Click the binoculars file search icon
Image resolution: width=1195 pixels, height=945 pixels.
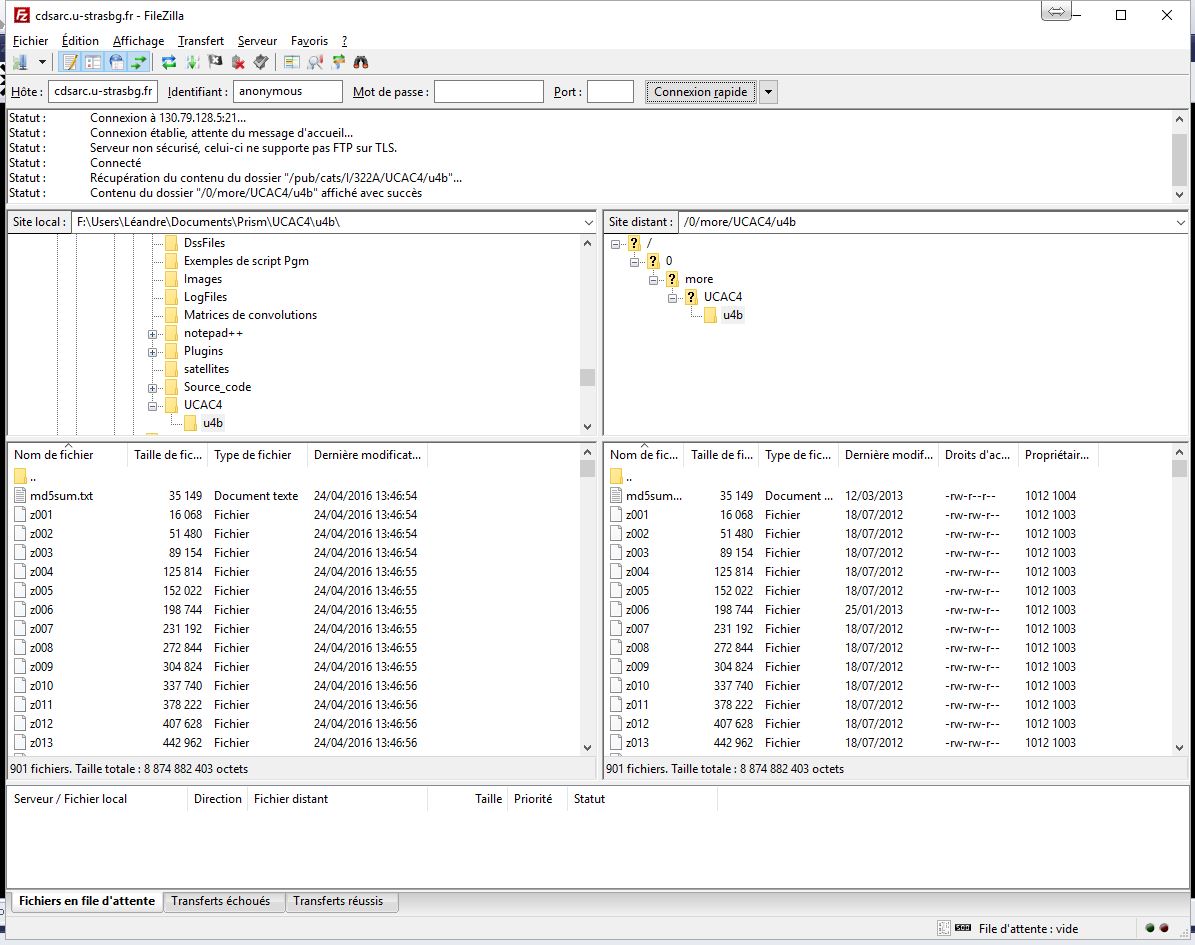click(361, 62)
